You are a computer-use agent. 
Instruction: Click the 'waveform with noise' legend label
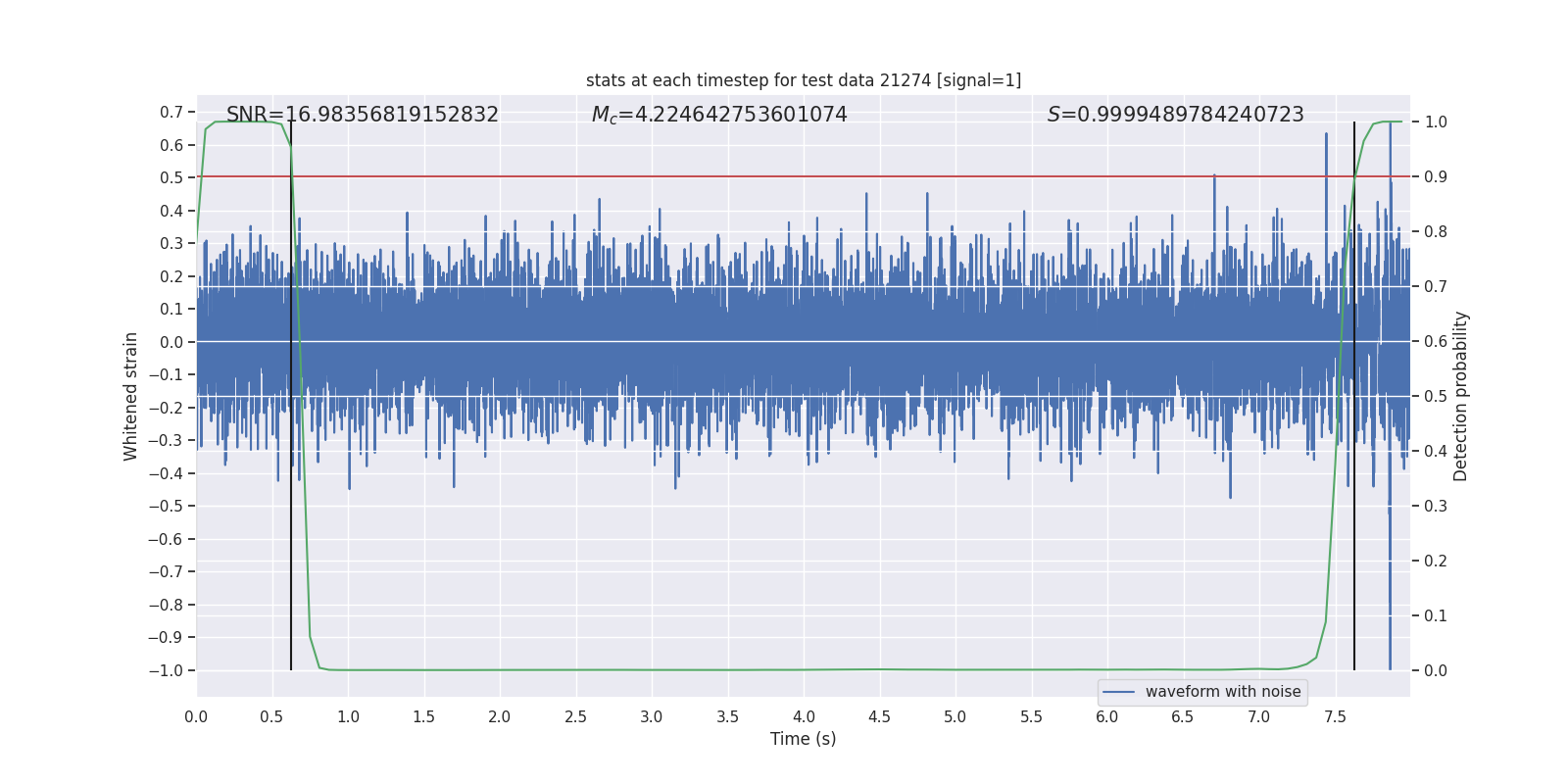1222,692
